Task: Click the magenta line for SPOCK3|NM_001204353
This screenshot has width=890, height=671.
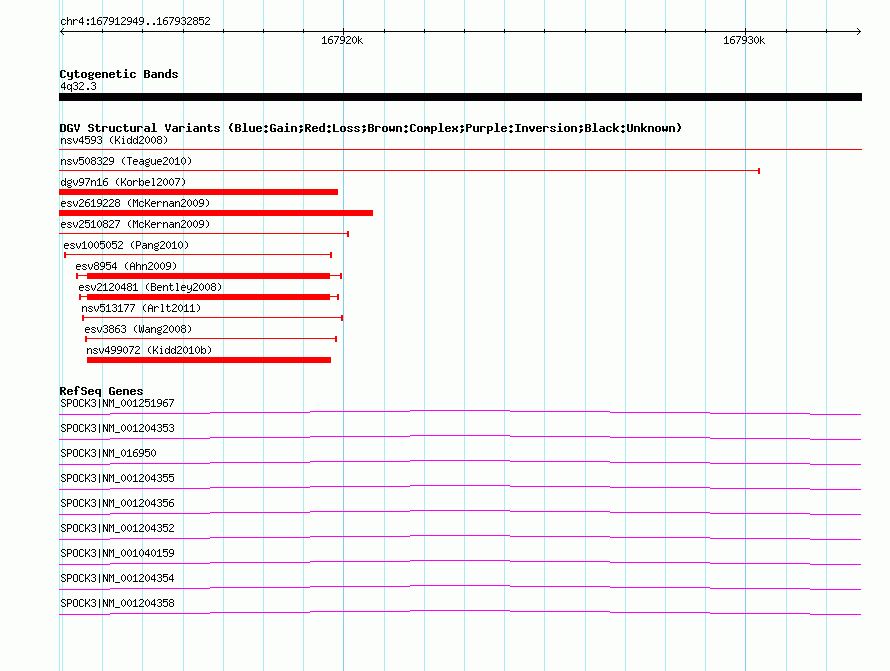Action: point(460,437)
